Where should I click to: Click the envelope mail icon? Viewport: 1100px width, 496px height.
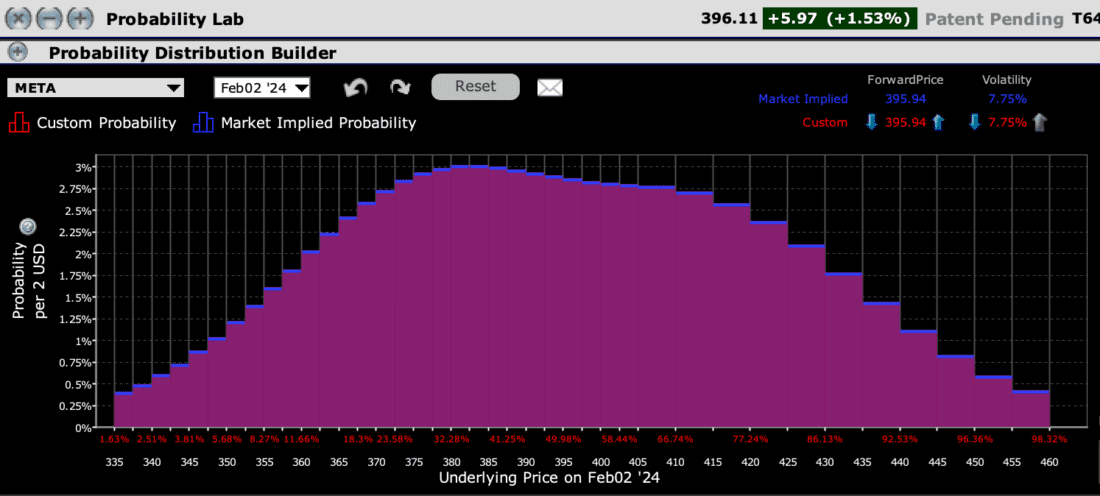tap(550, 88)
